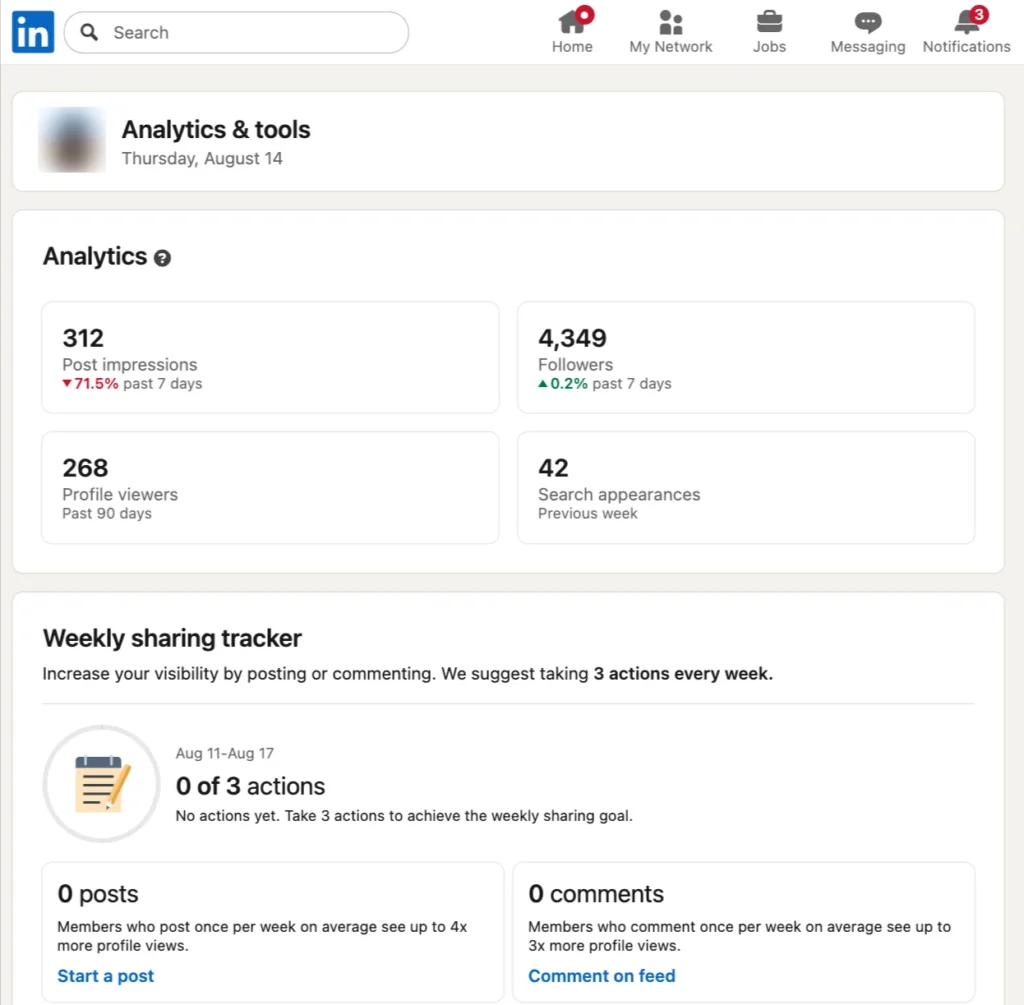Open the 268 Profile viewers card
The width and height of the screenshot is (1024, 1005).
[x=270, y=487]
